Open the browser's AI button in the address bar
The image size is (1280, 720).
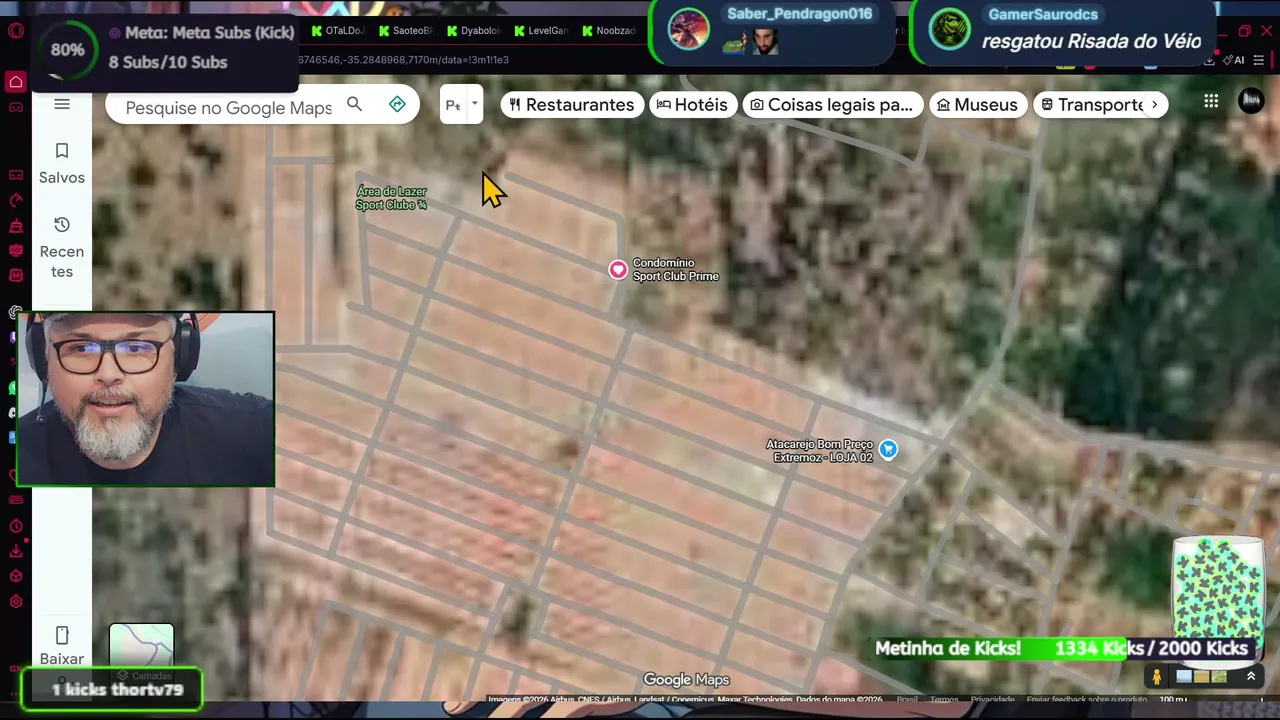pyautogui.click(x=1235, y=60)
